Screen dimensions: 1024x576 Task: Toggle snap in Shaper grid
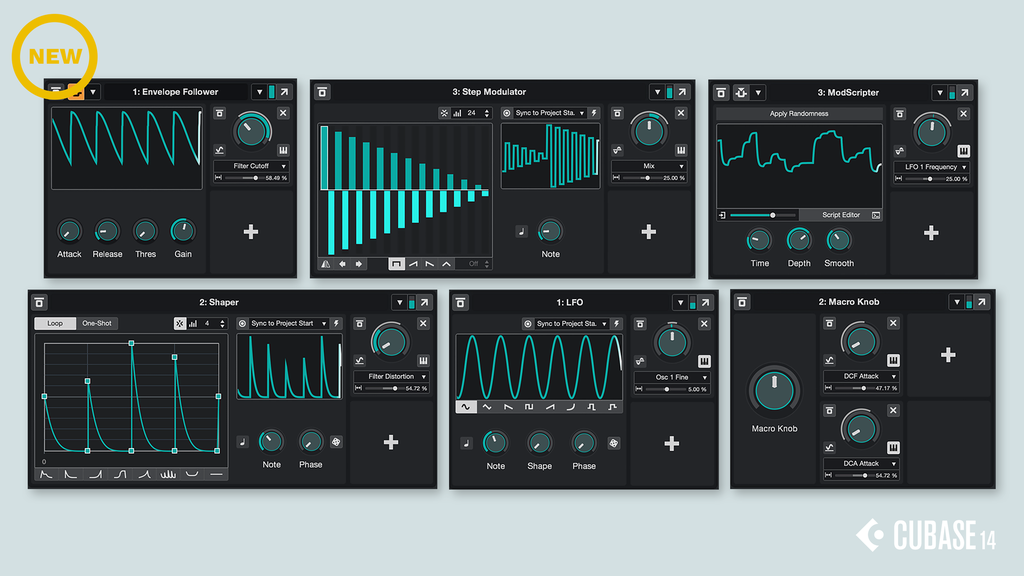coord(180,323)
